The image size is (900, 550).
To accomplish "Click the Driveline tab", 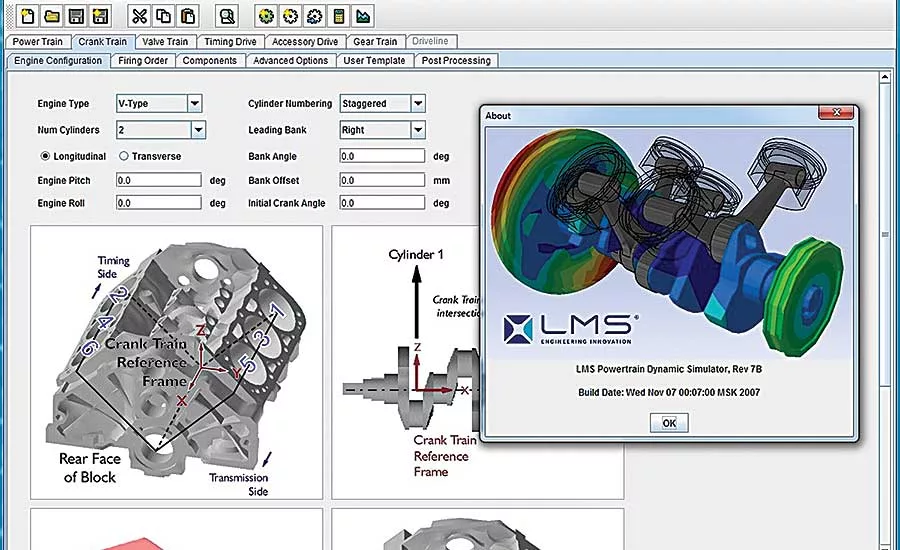I will pyautogui.click(x=430, y=41).
